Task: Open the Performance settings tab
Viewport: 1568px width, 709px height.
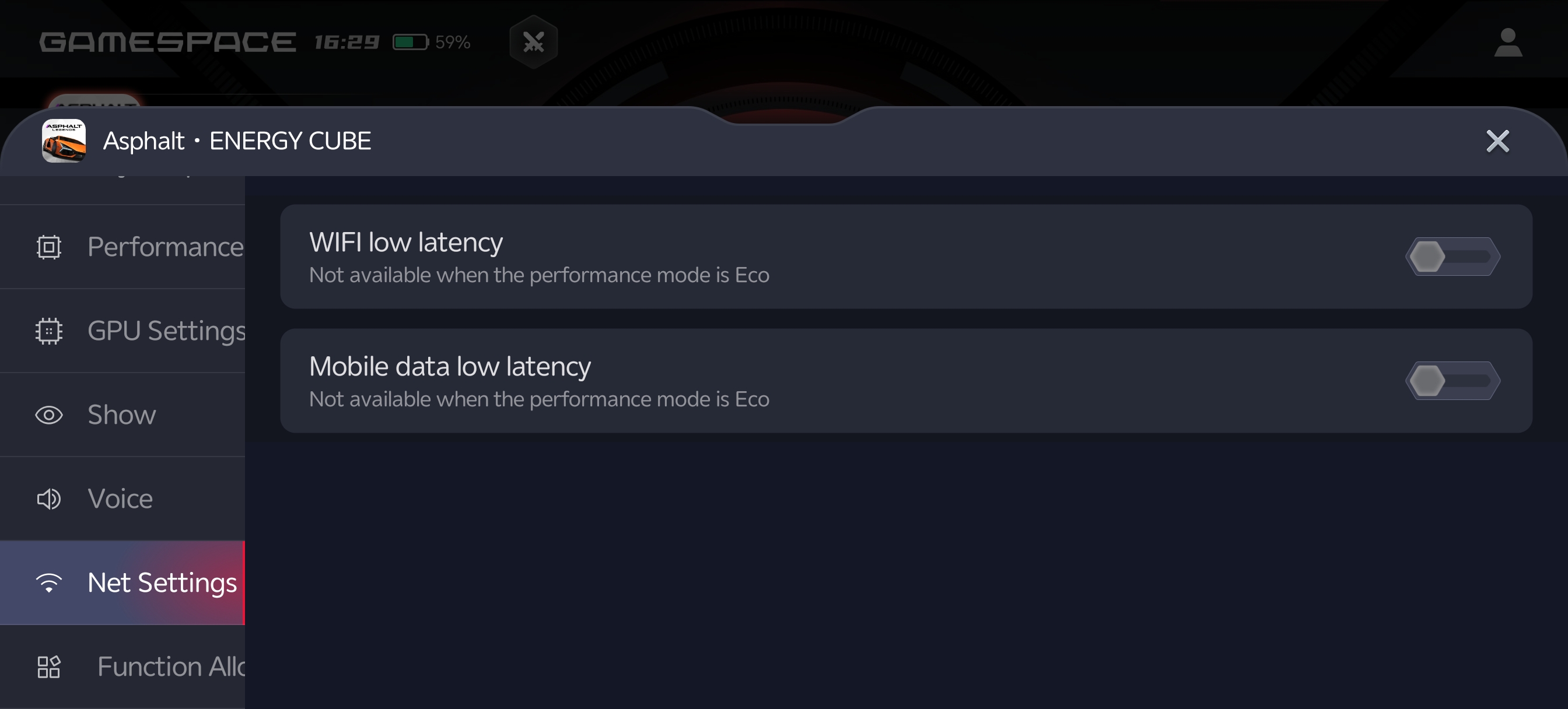Action: (x=164, y=247)
